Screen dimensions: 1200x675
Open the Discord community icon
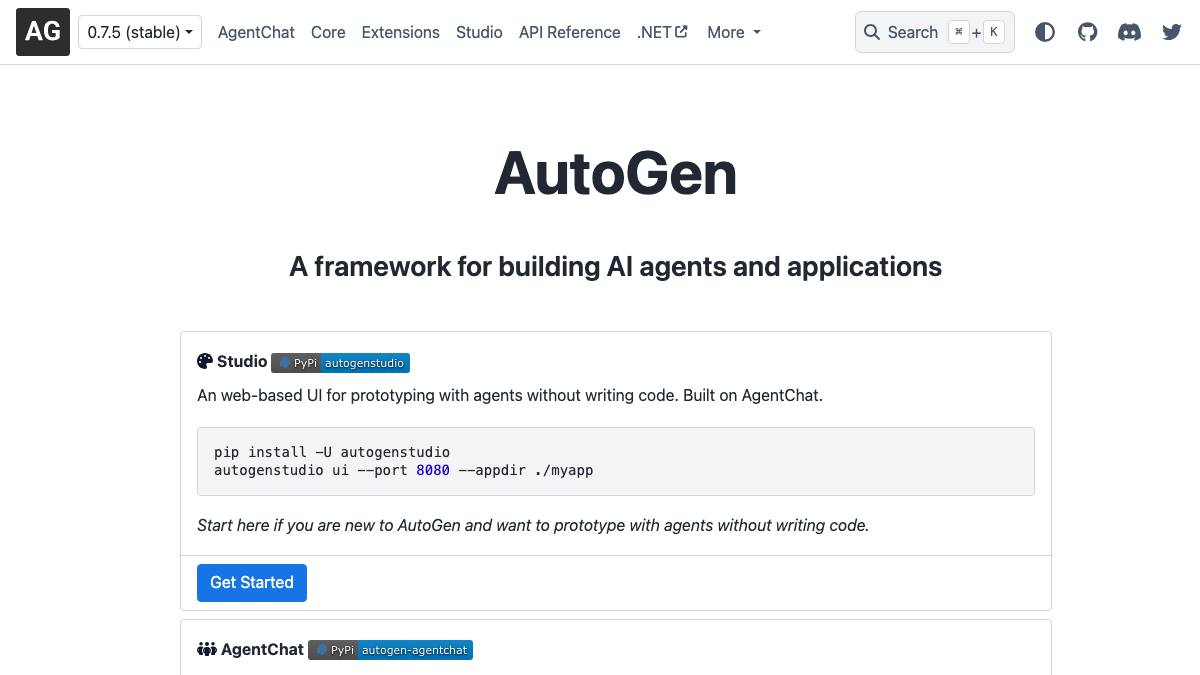pos(1129,32)
